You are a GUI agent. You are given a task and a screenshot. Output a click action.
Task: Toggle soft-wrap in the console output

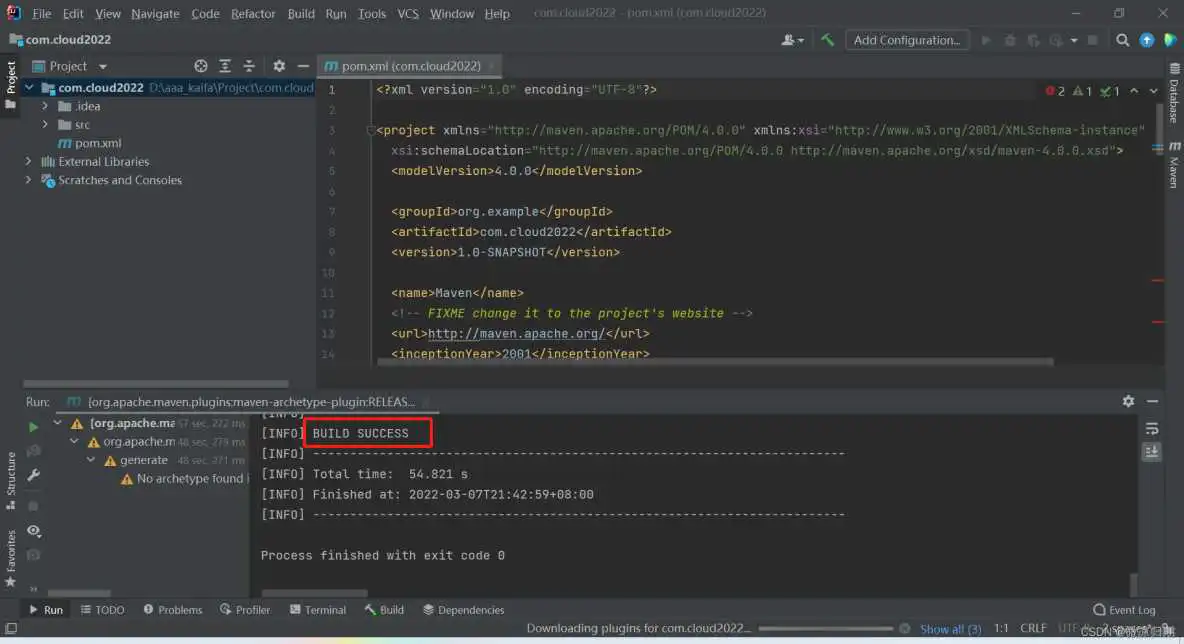tap(1151, 428)
